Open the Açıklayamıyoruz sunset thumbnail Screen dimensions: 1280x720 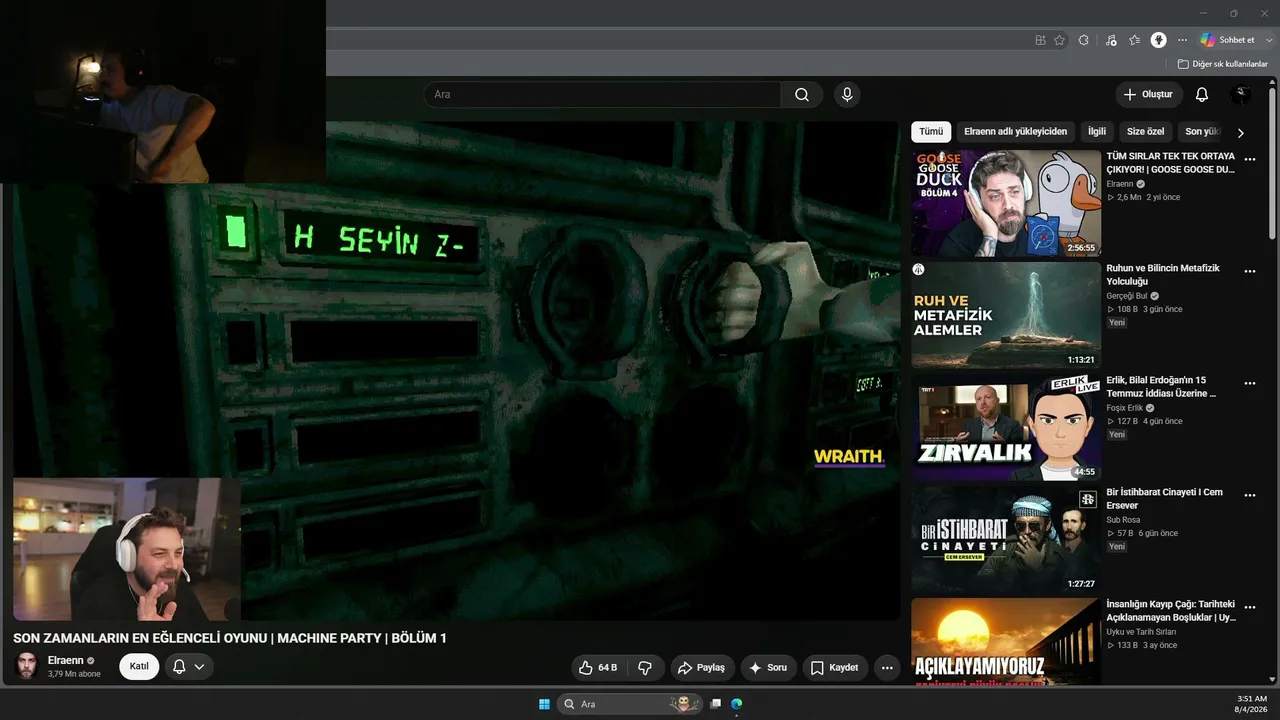click(x=1006, y=642)
